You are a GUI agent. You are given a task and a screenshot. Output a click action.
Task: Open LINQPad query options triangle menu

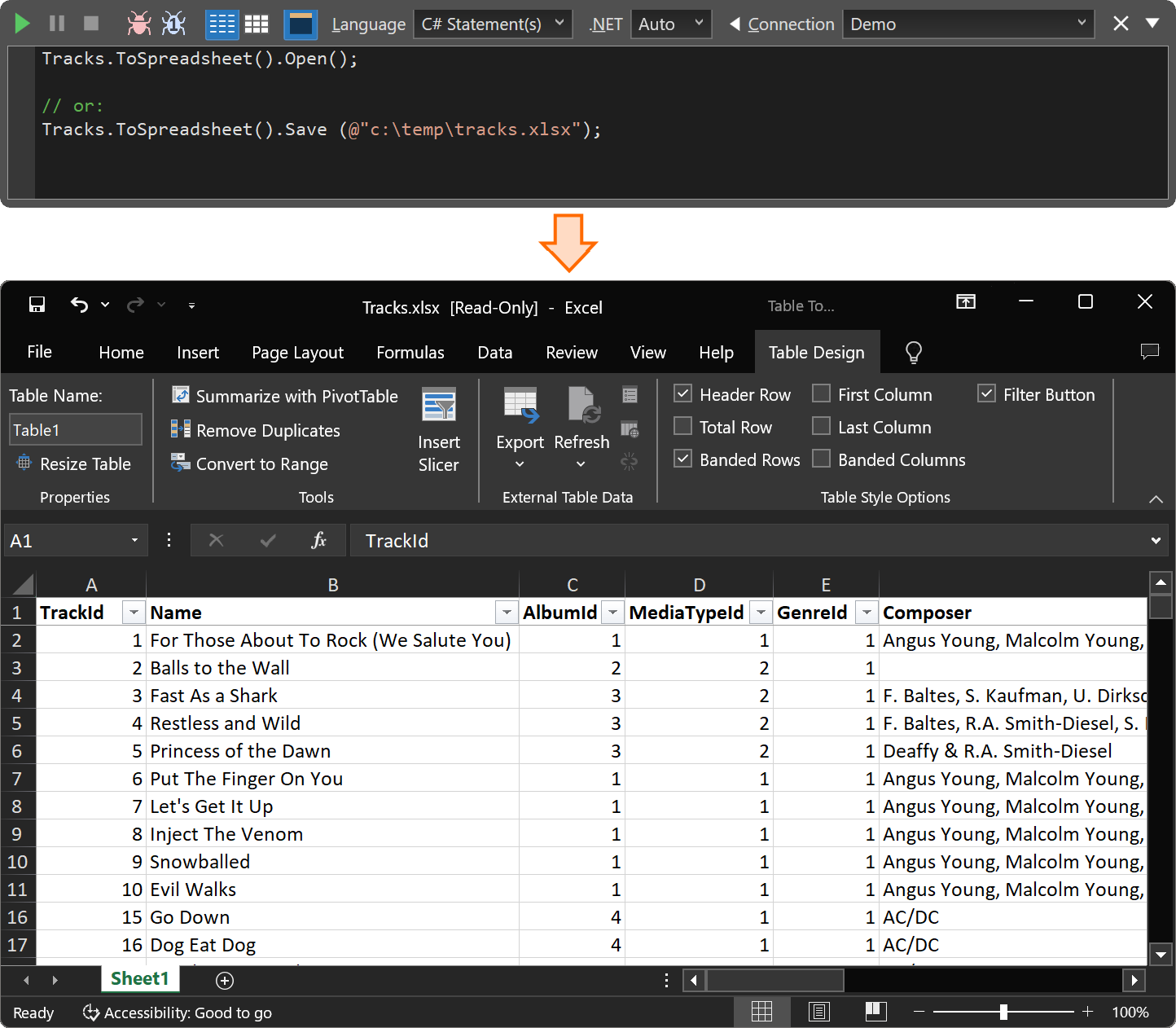click(x=1152, y=23)
